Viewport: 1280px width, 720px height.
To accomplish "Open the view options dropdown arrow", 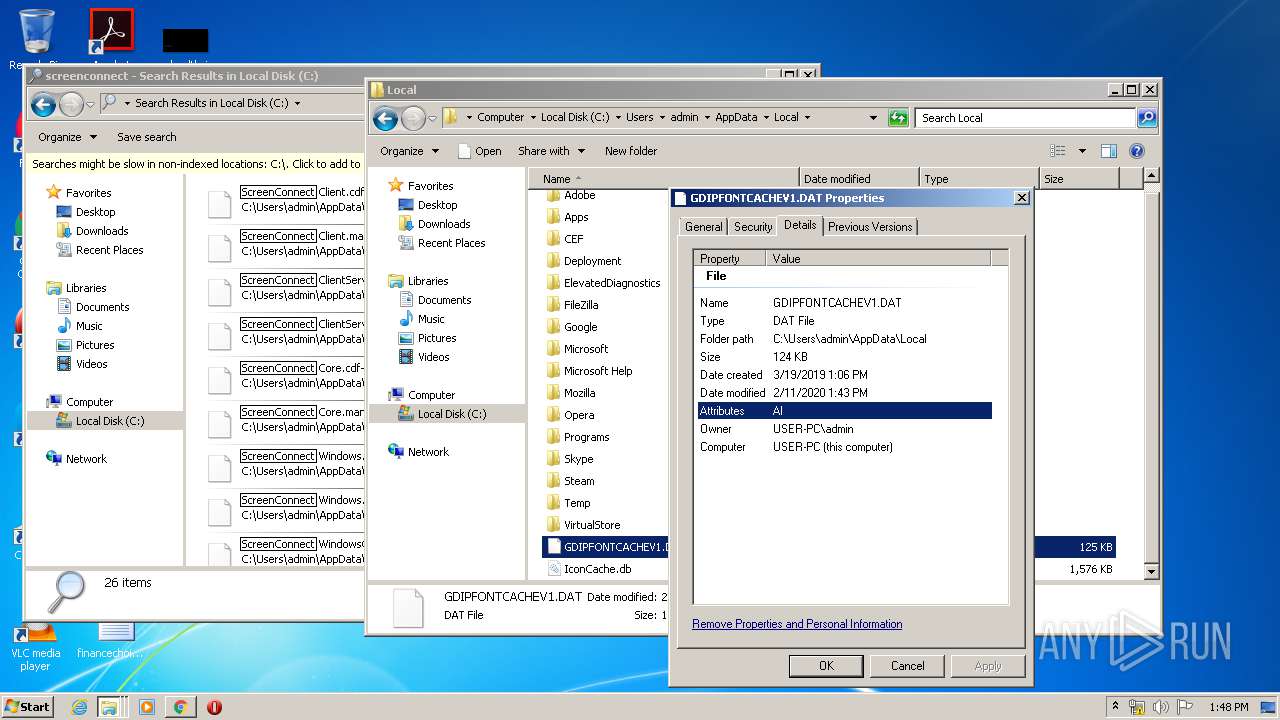I will pos(1082,151).
